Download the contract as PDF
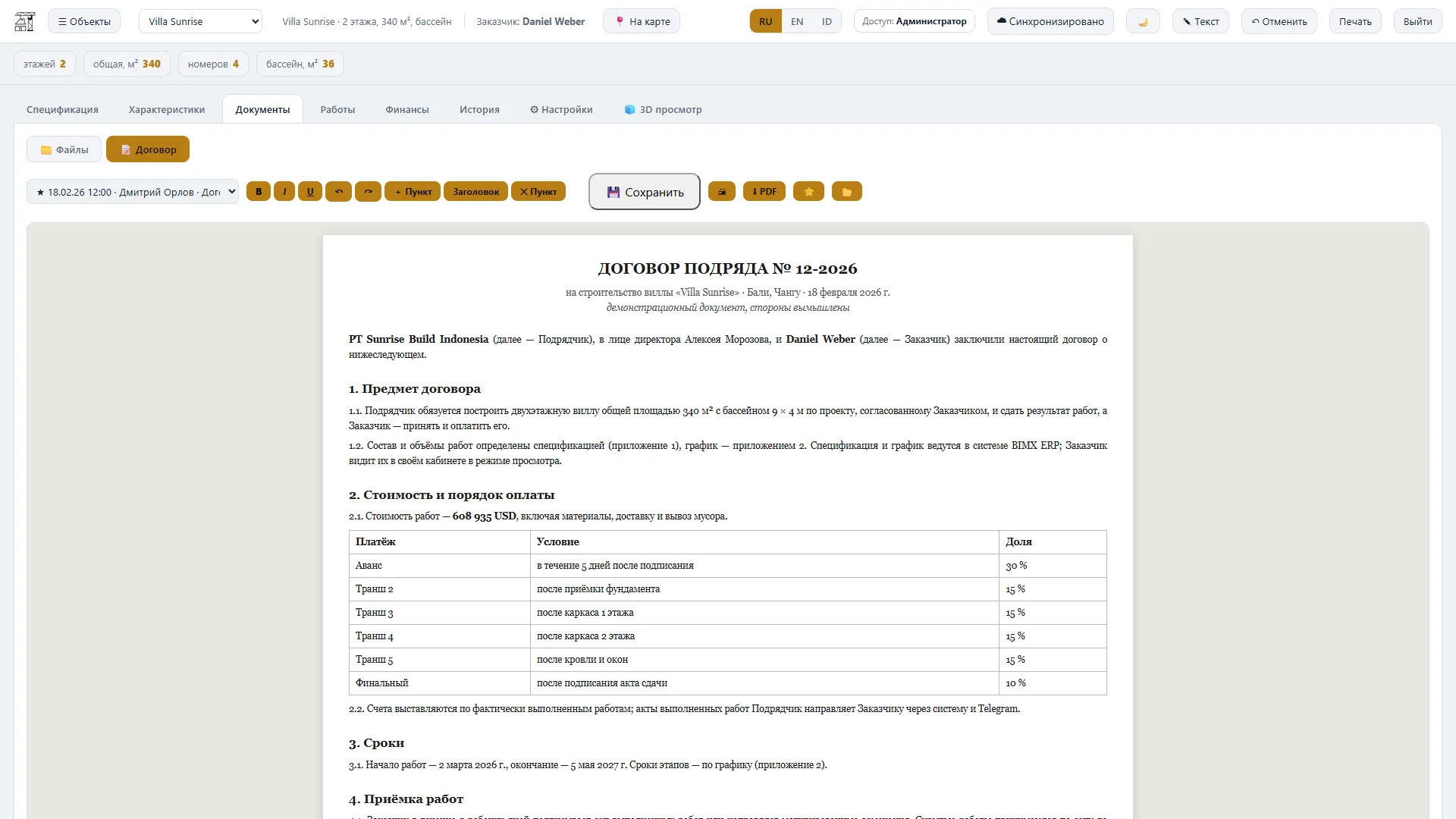This screenshot has height=819, width=1456. pos(764,192)
